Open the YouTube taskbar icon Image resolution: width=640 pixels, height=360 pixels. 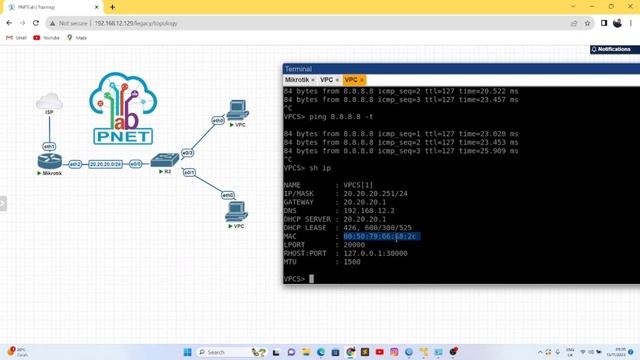[x=380, y=352]
